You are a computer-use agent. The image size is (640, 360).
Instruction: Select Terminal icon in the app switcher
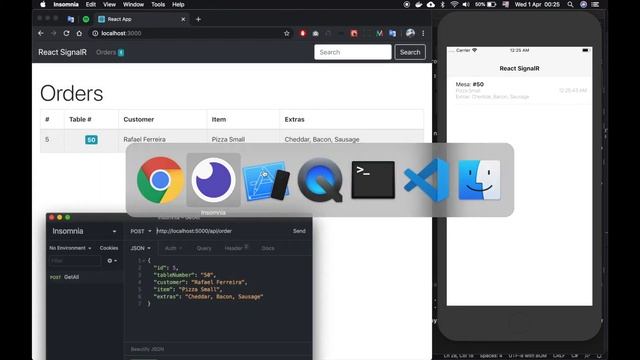[373, 180]
